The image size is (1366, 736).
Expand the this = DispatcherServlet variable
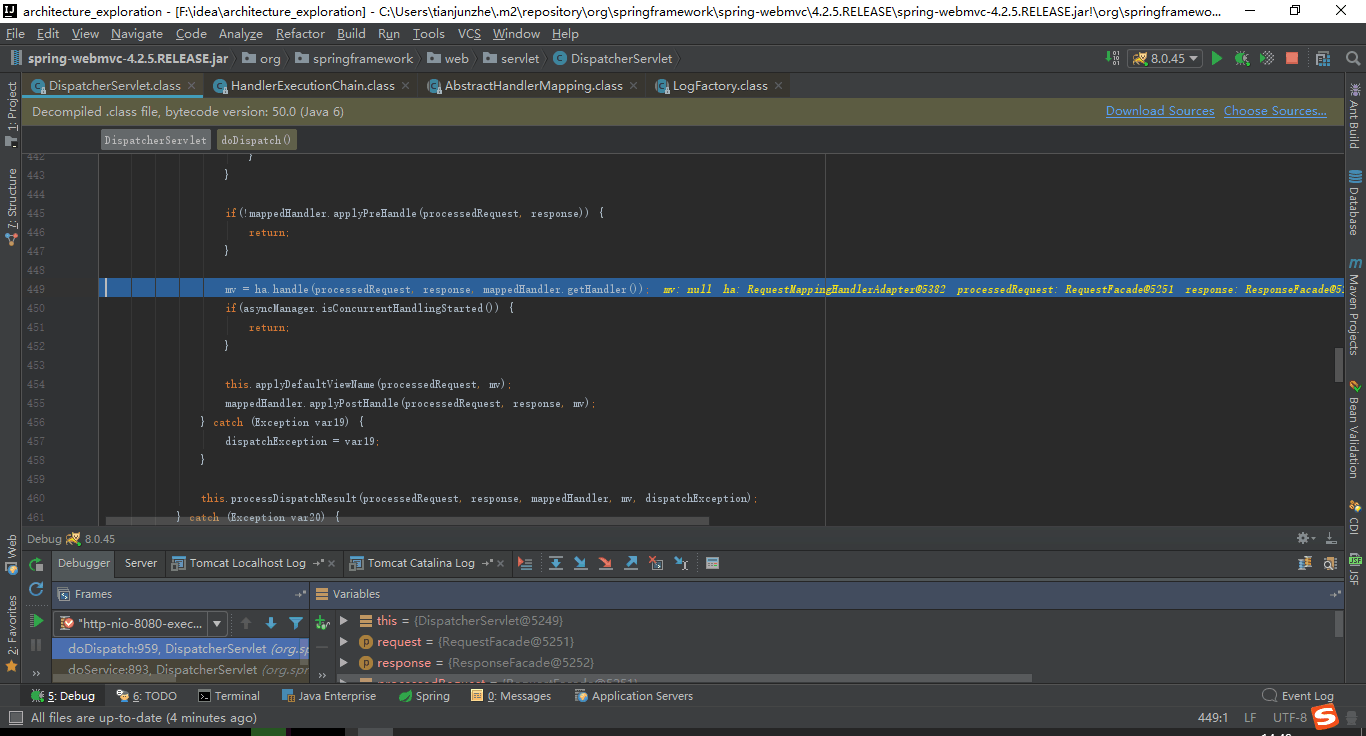344,620
